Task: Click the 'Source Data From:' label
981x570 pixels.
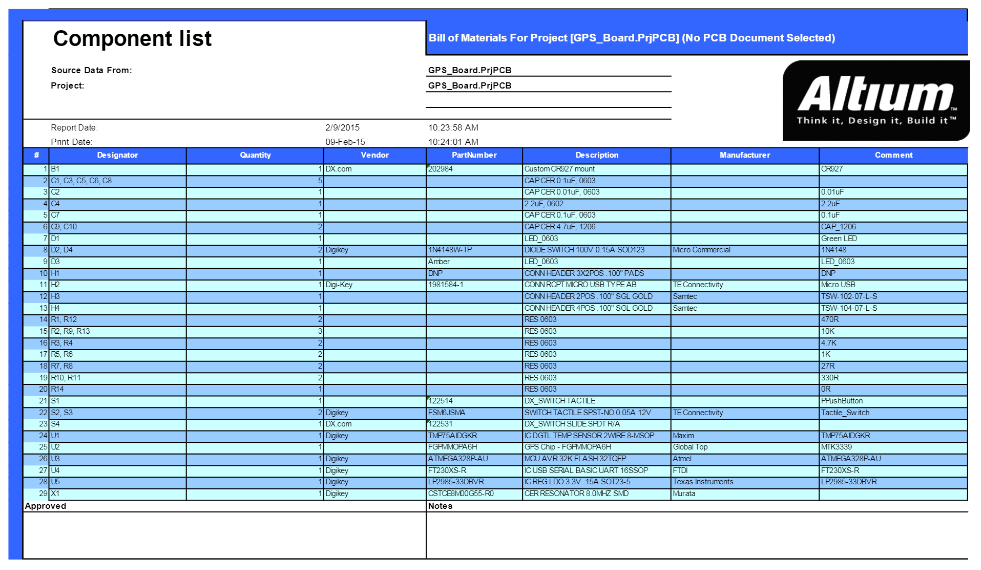Action: tap(91, 70)
